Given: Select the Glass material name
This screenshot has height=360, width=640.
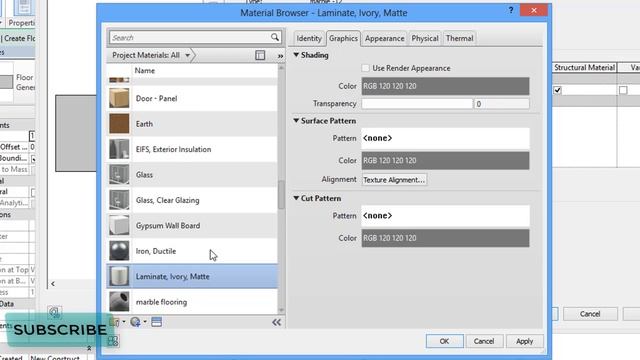Looking at the screenshot, I should pyautogui.click(x=144, y=175).
